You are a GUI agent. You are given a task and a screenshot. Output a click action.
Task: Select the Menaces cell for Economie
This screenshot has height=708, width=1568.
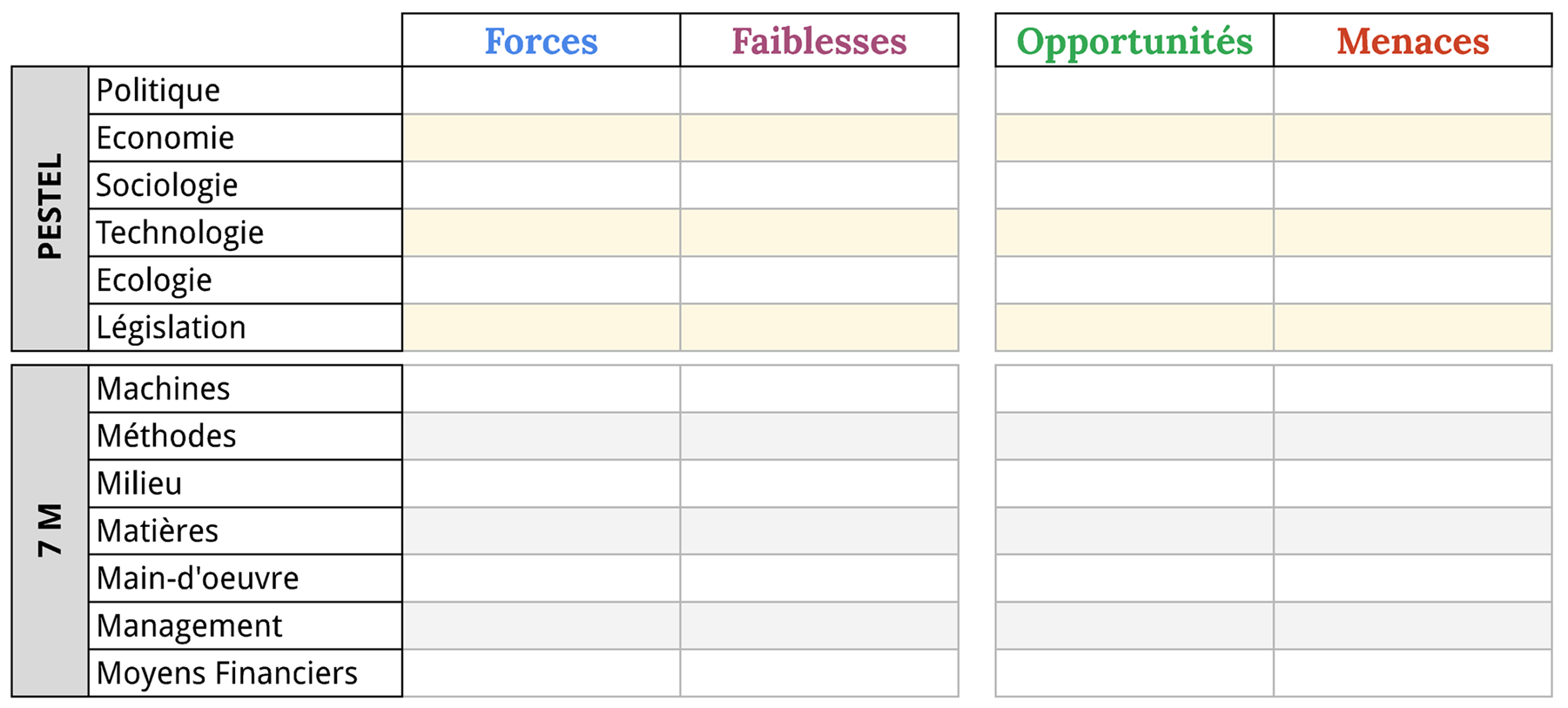1412,138
